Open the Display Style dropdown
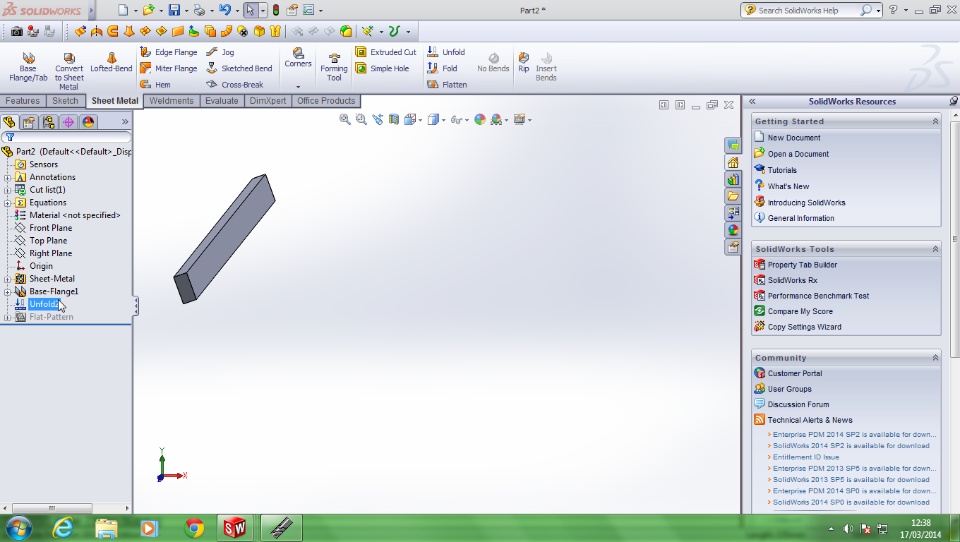 [x=443, y=120]
